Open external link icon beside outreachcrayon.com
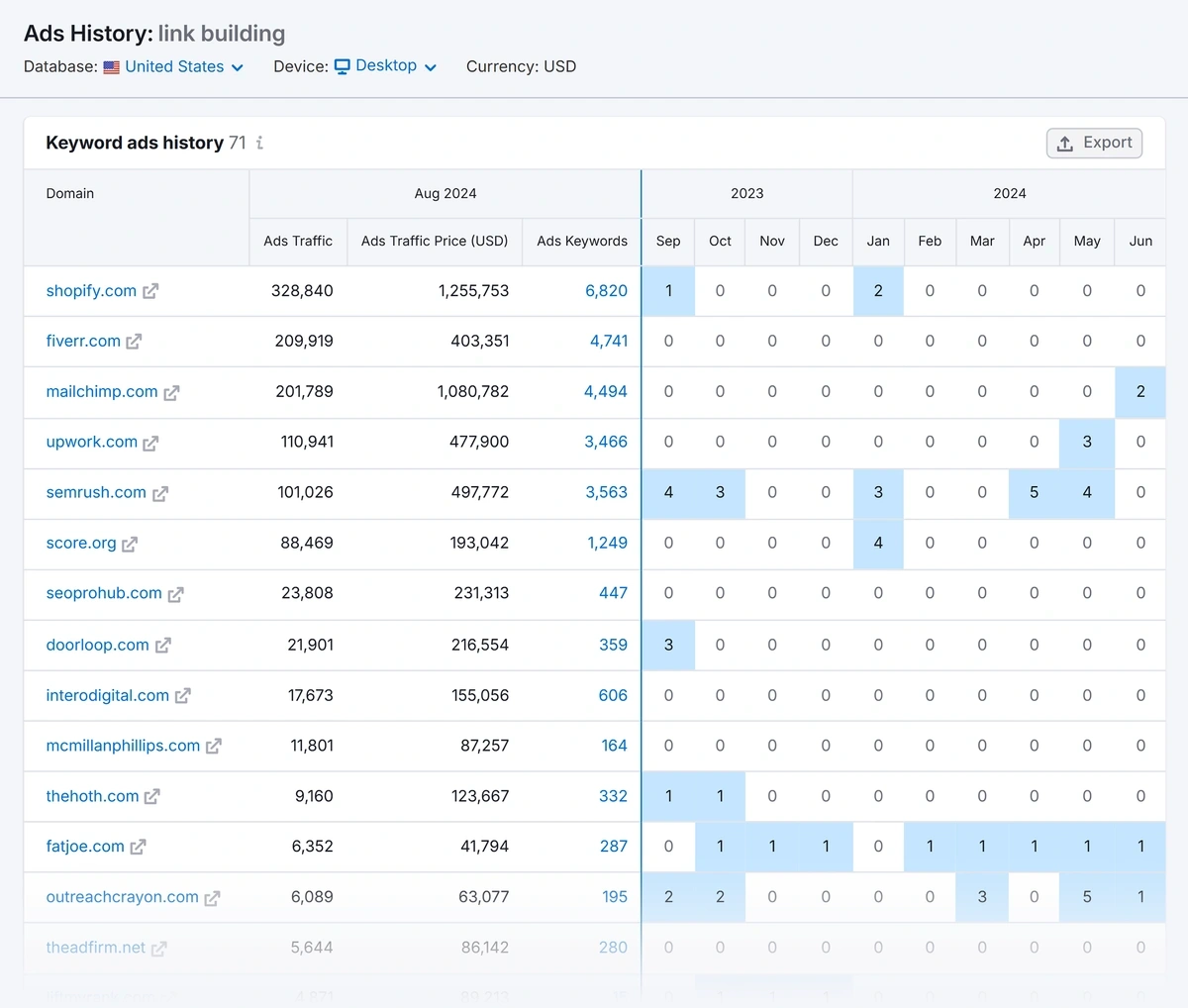1188x1008 pixels. pyautogui.click(x=212, y=898)
